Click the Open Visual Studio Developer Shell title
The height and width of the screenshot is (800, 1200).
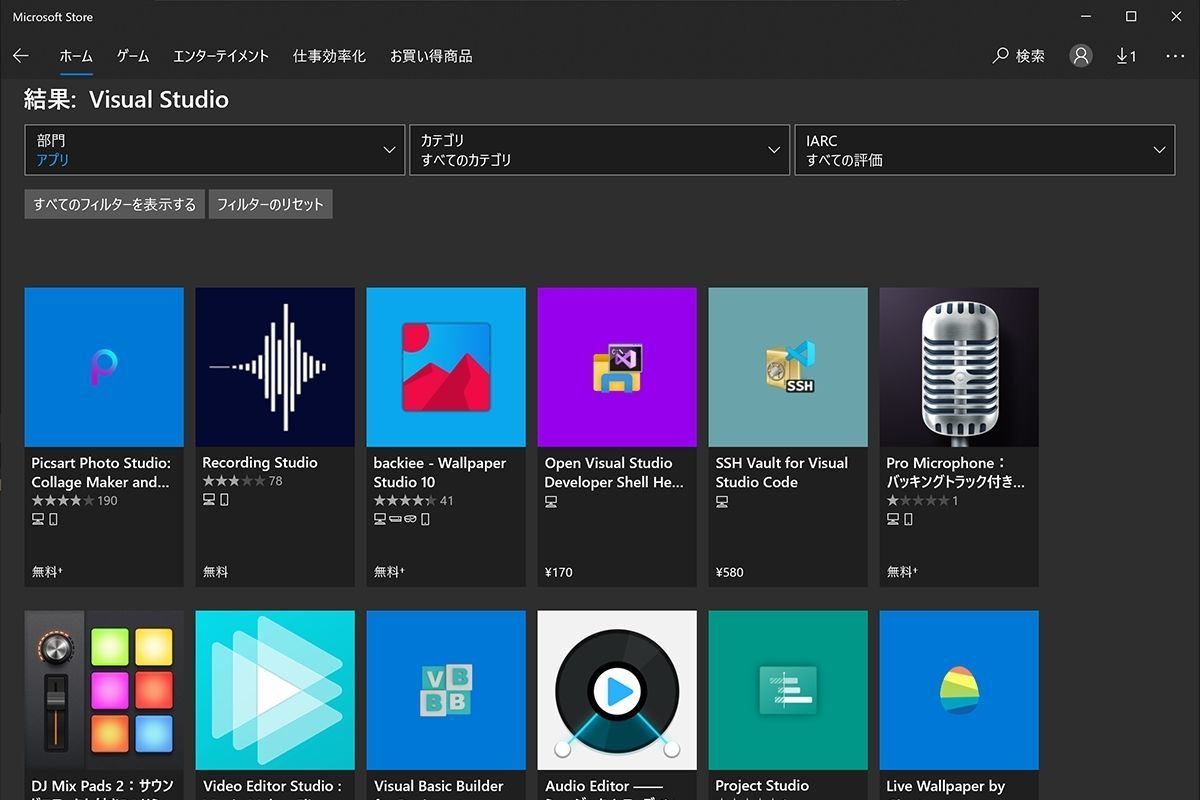614,472
